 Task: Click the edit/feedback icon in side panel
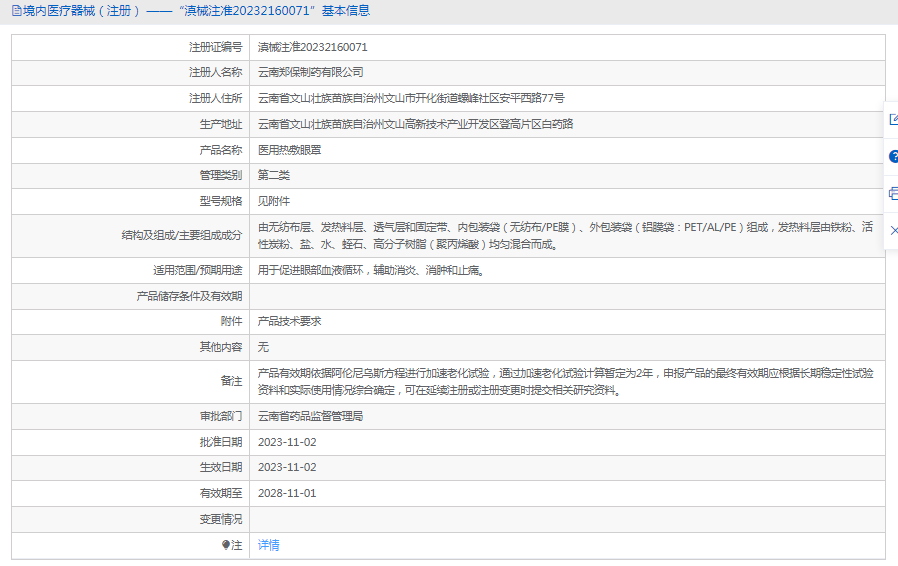[893, 119]
